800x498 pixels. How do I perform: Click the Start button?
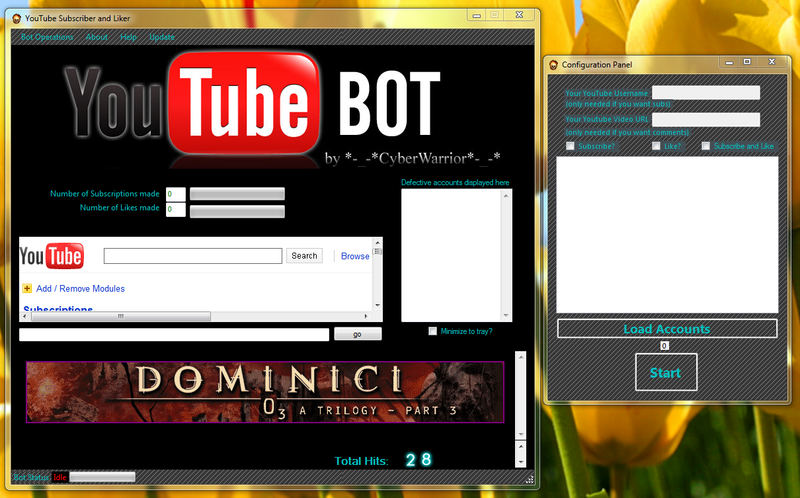(666, 372)
